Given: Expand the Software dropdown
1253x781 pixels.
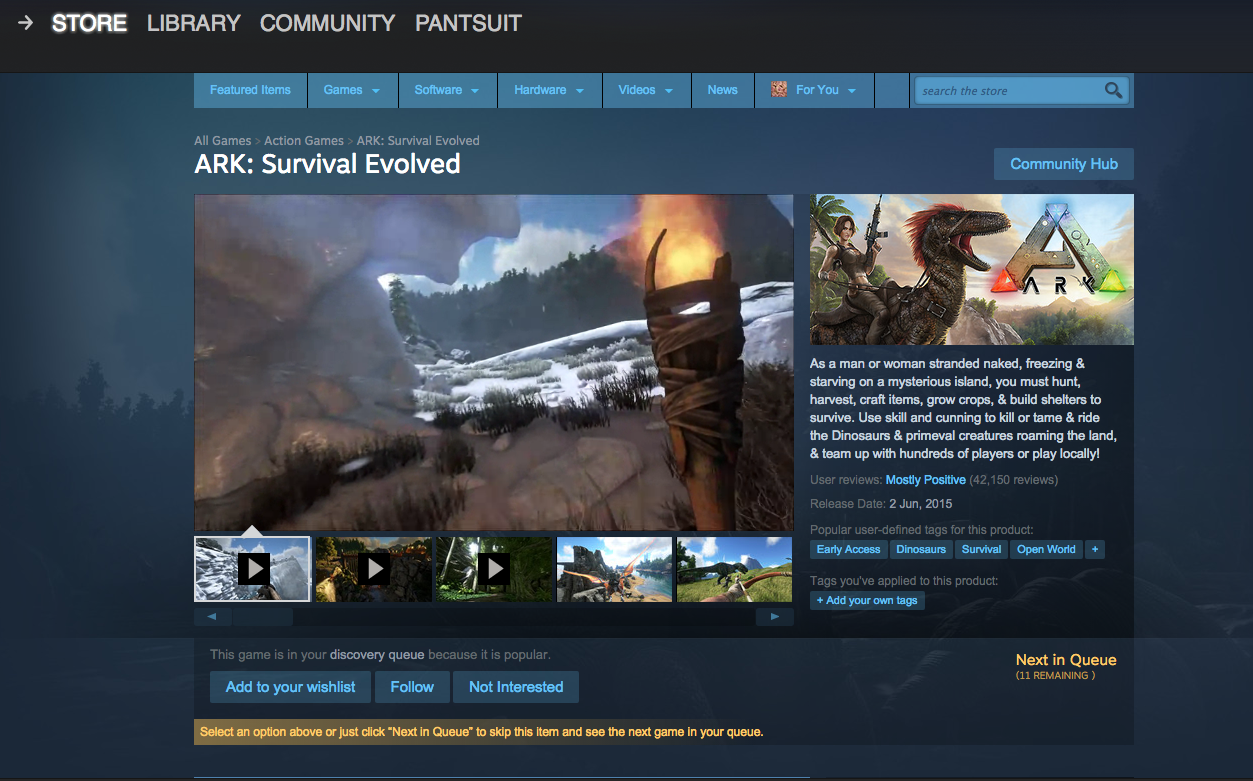Looking at the screenshot, I should click(447, 90).
